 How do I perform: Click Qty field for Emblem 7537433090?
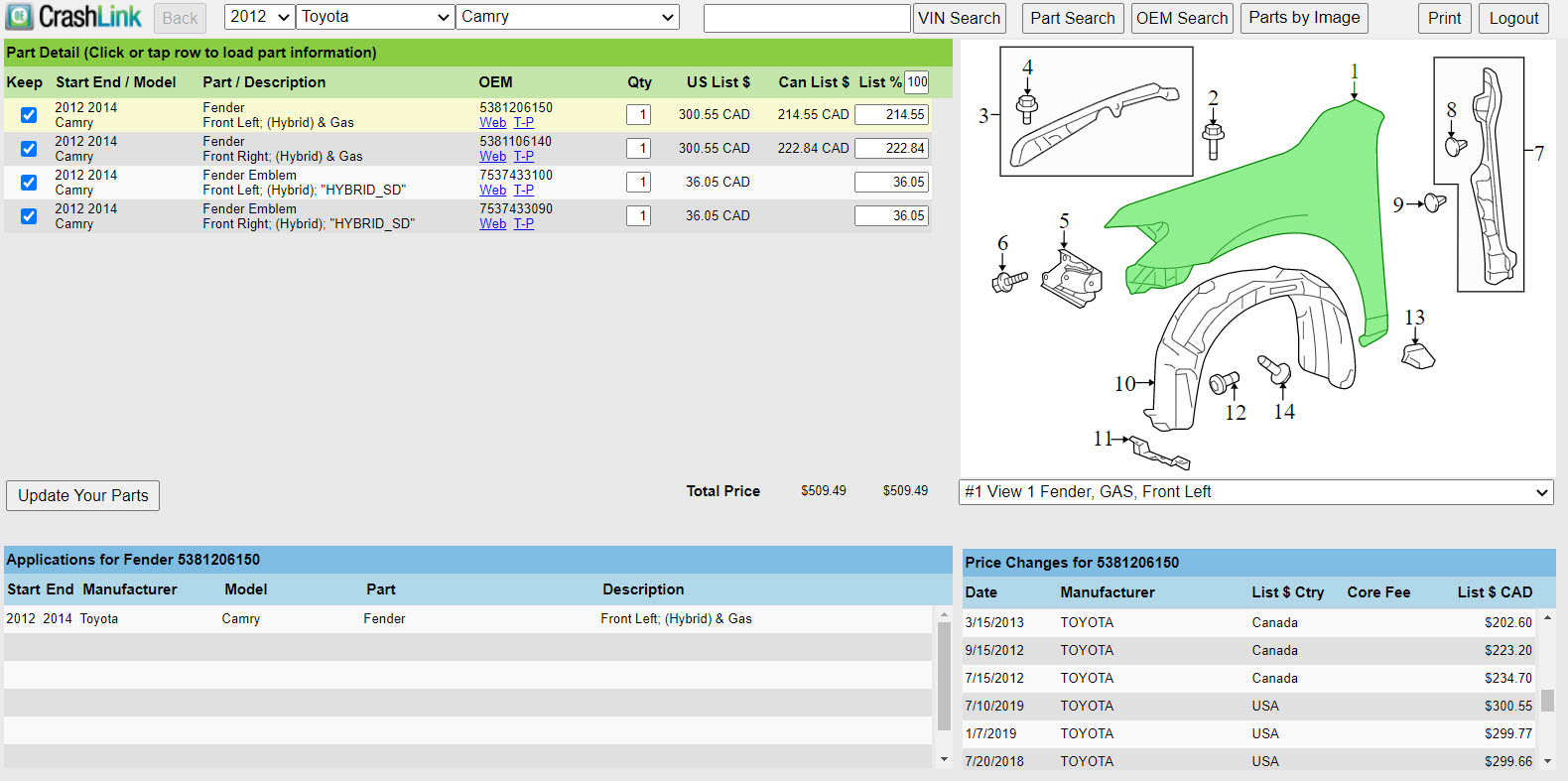click(638, 216)
